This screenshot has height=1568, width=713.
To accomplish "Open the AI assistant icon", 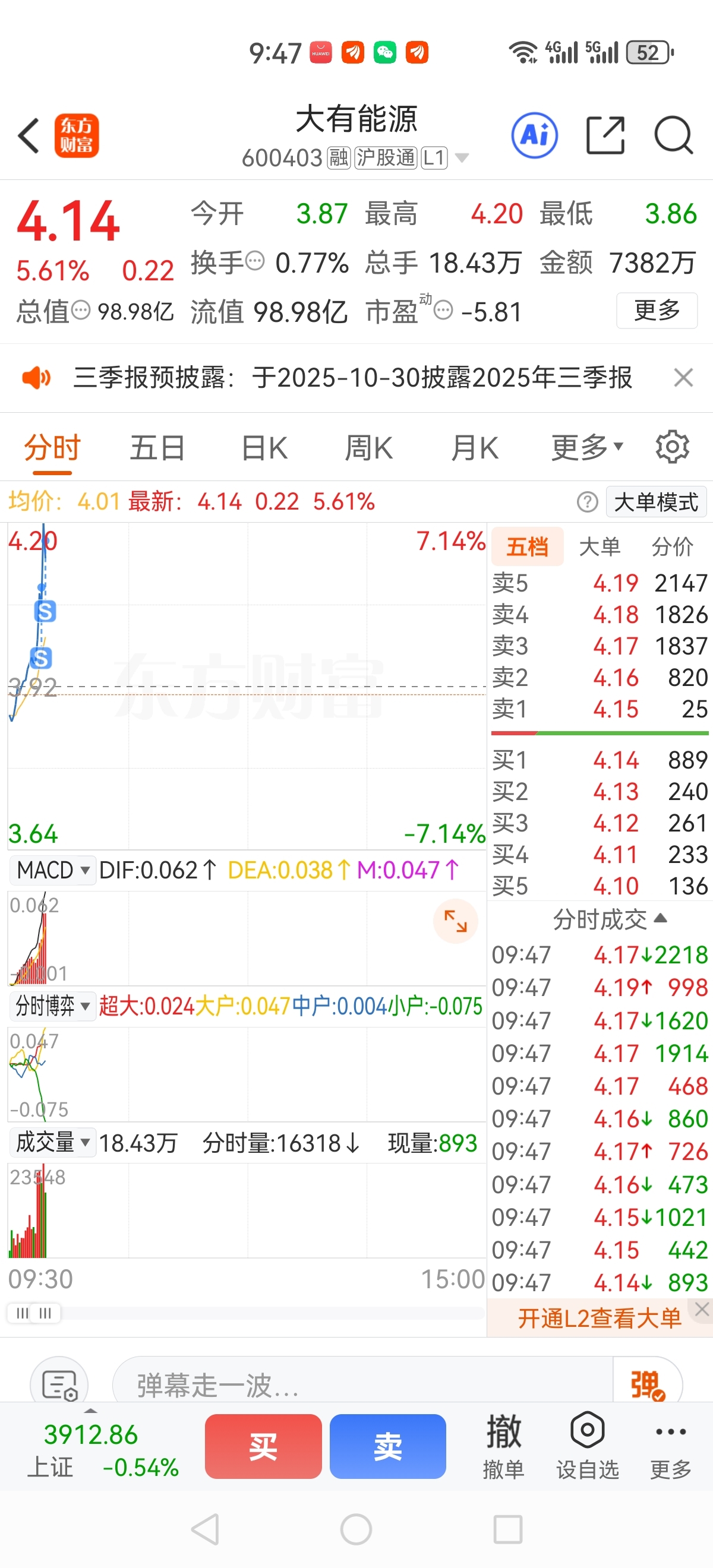I will click(535, 135).
